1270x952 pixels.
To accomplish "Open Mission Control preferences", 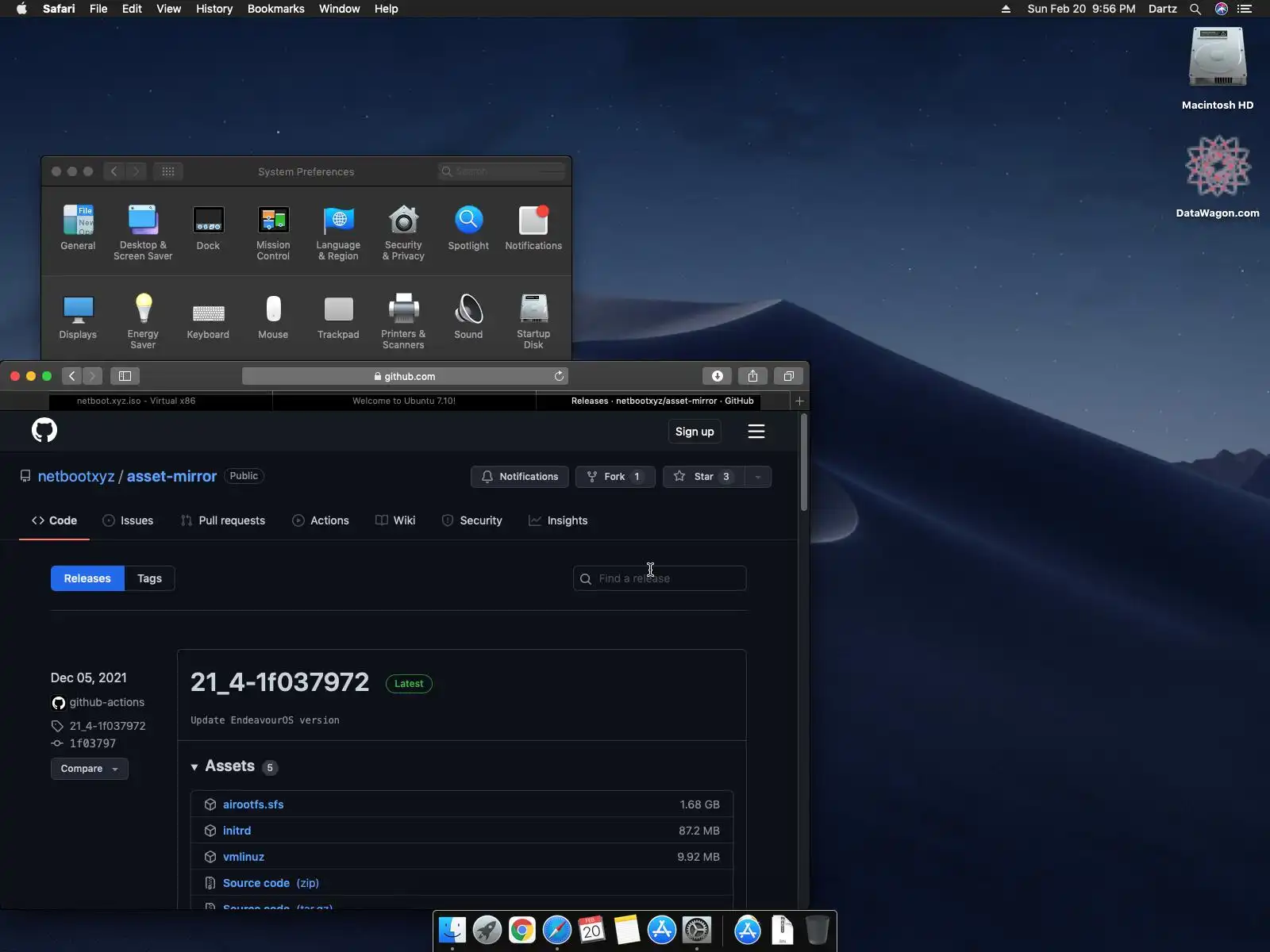I will click(273, 232).
